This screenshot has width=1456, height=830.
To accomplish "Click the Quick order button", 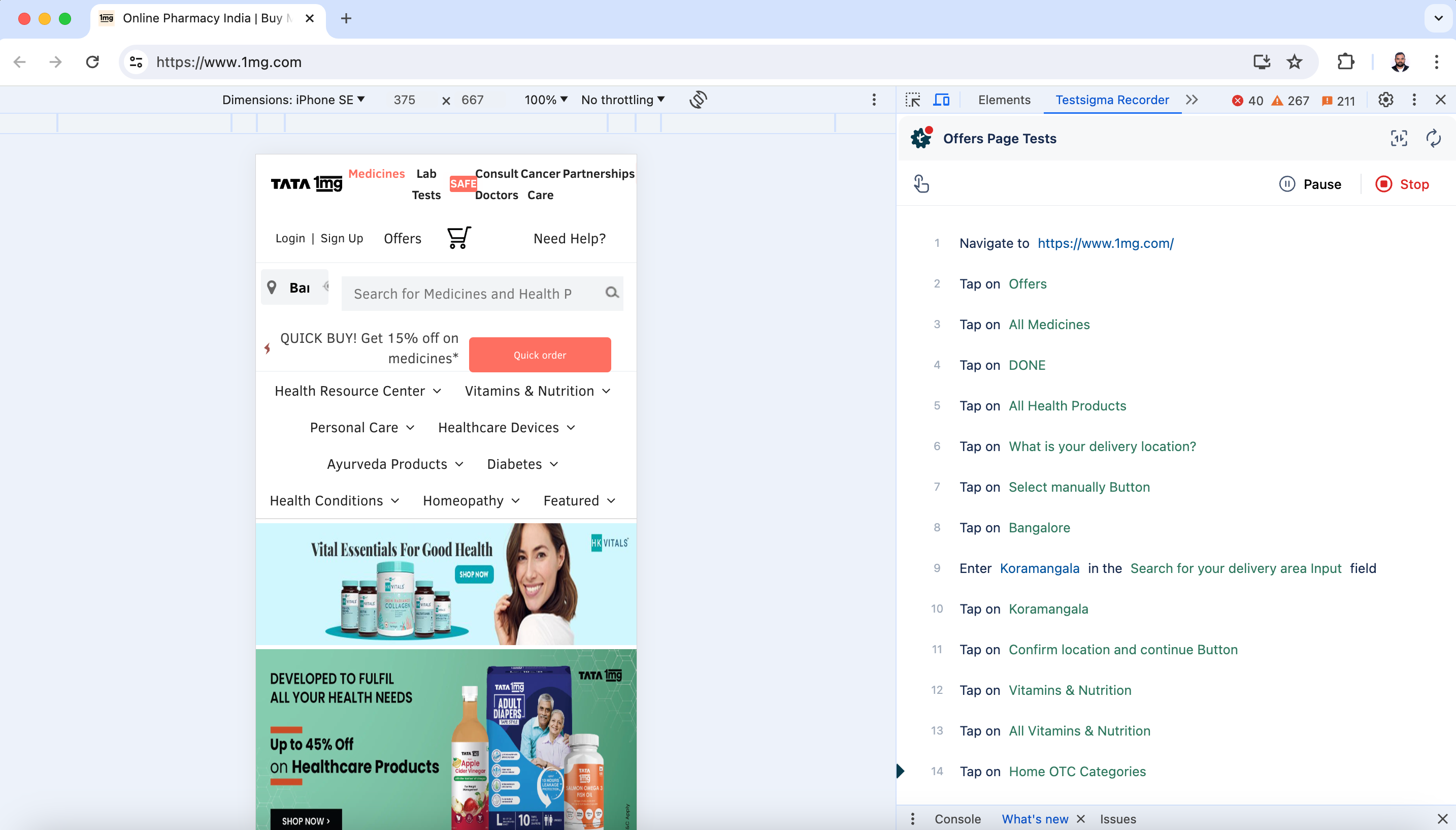I will 540,355.
